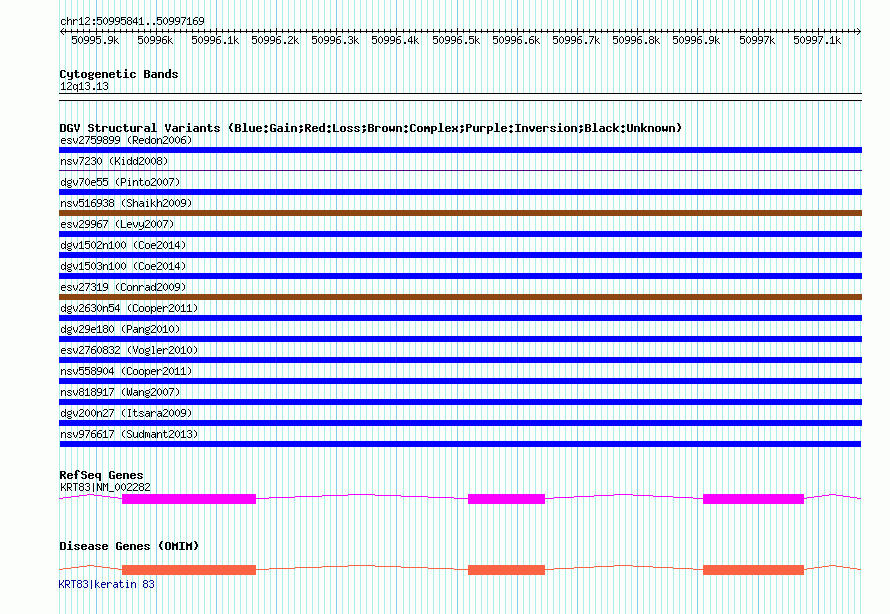This screenshot has width=890, height=614.
Task: Click the 50996k ruler tick label
Action: [x=155, y=40]
